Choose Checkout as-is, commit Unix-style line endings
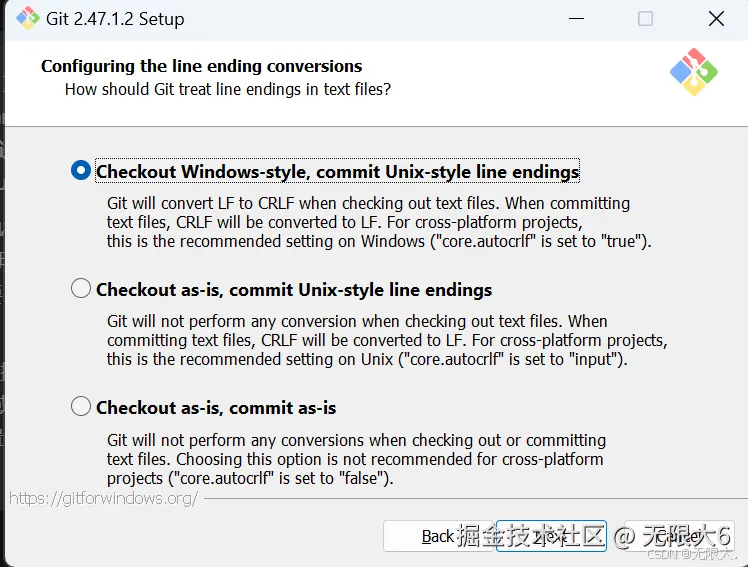748x567 pixels. 81,289
